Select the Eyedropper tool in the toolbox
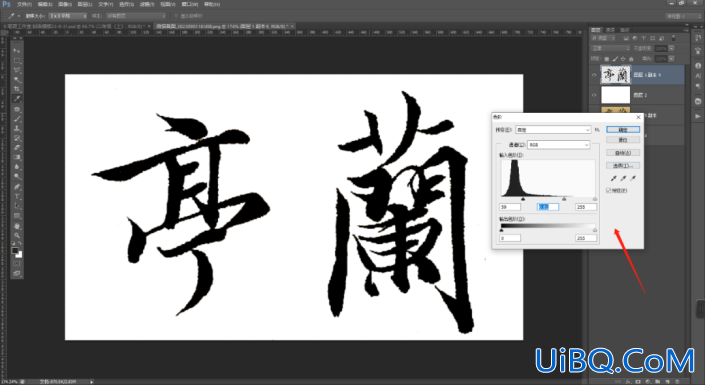The image size is (705, 385). [x=17, y=99]
